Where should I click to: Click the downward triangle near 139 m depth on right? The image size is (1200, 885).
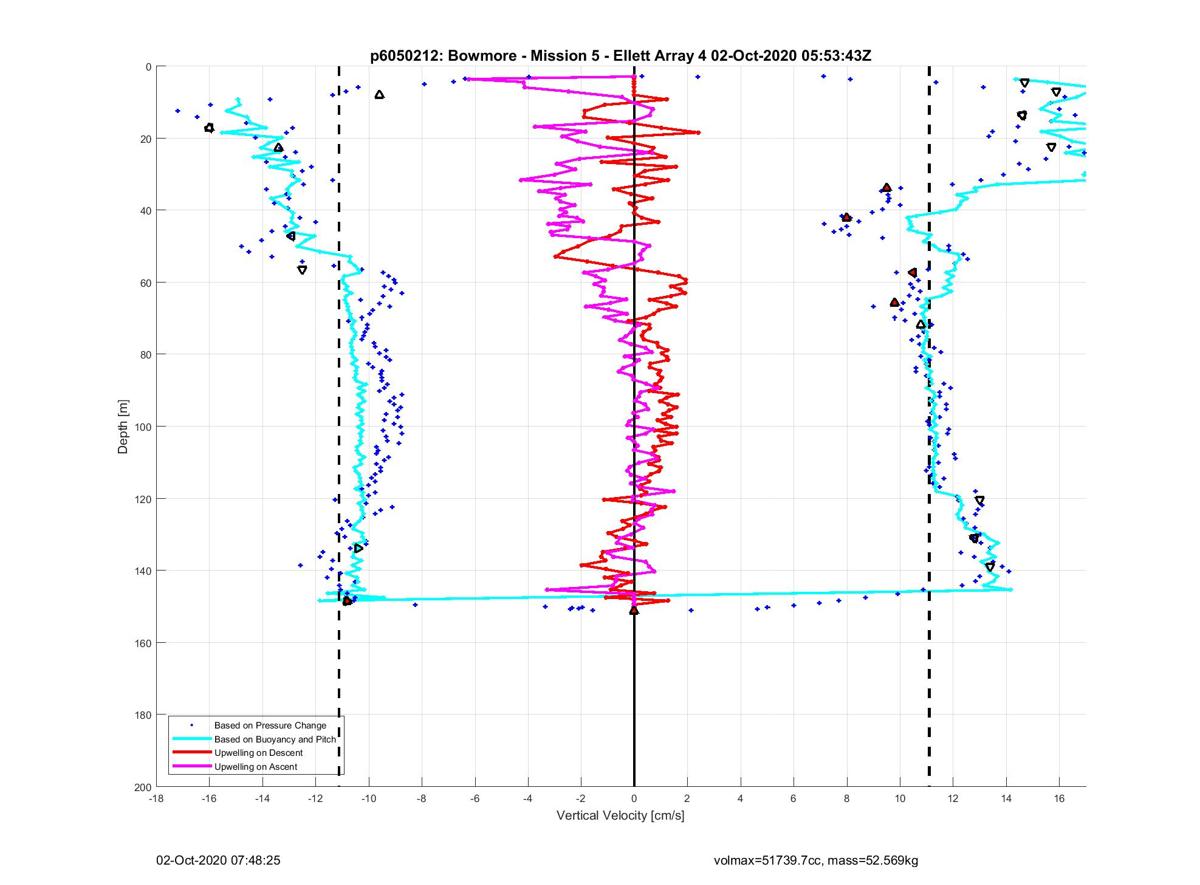(990, 566)
